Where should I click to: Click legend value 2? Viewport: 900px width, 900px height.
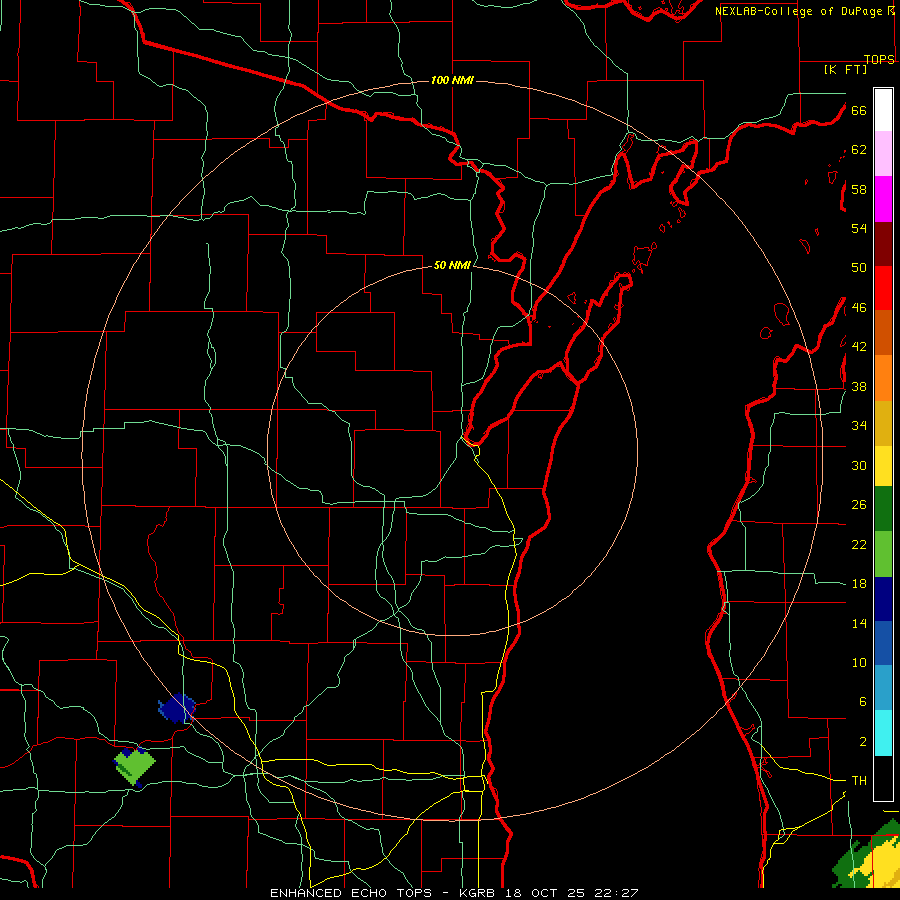[863, 742]
